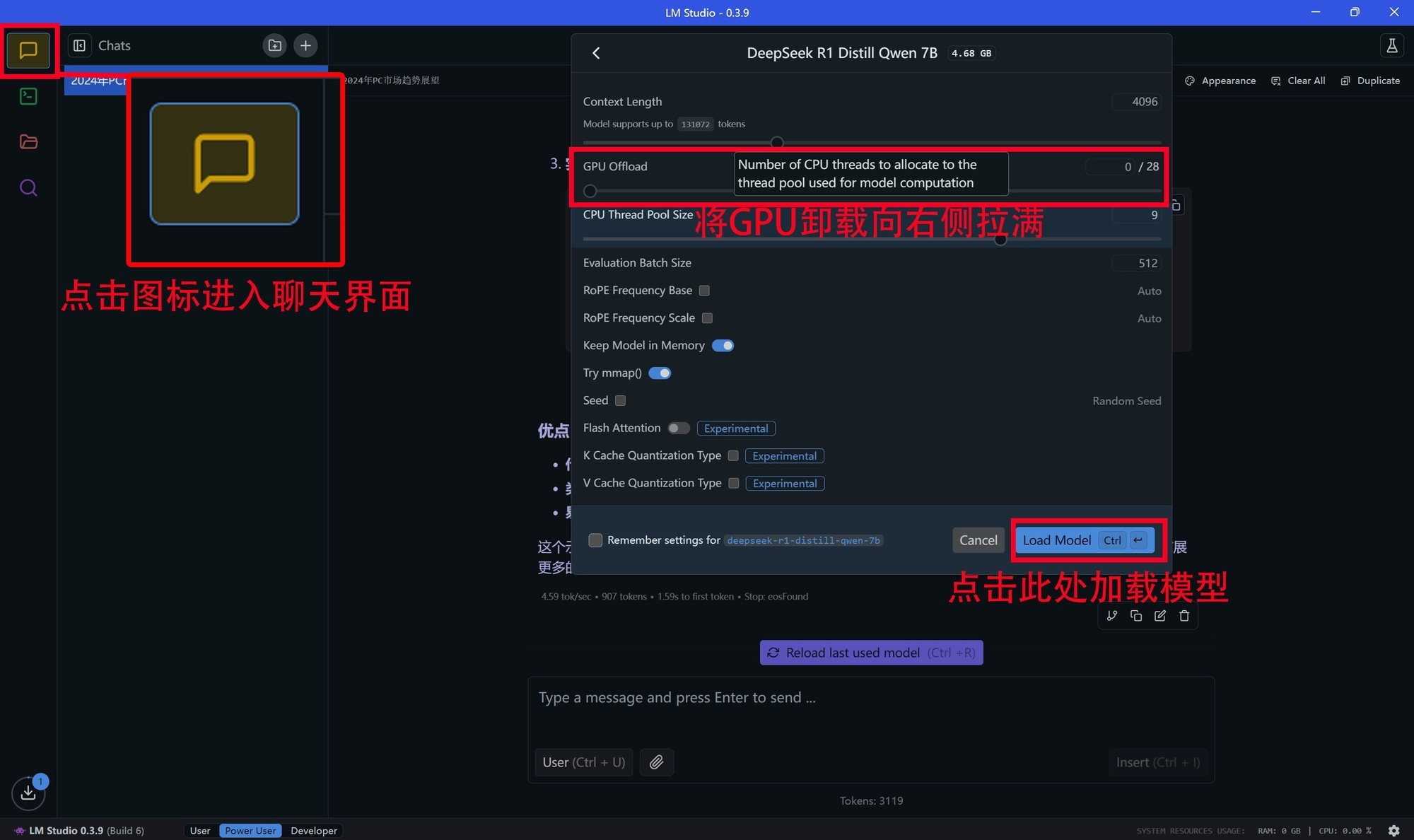
Task: Open the flask advanced configuration icon
Action: (1391, 45)
